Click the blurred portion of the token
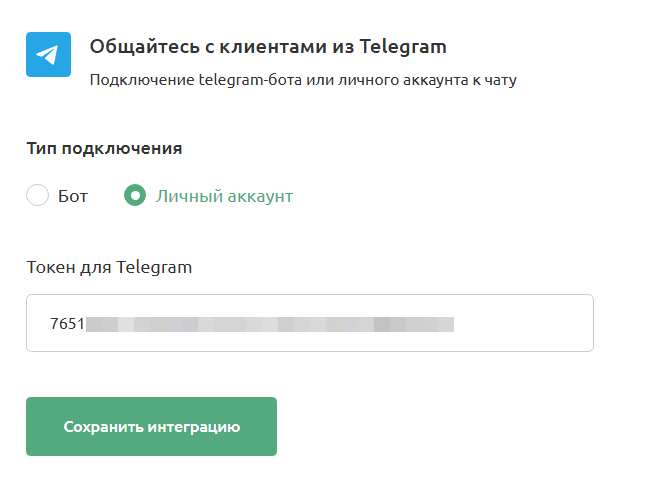Image resolution: width=652 pixels, height=498 pixels. [270, 324]
